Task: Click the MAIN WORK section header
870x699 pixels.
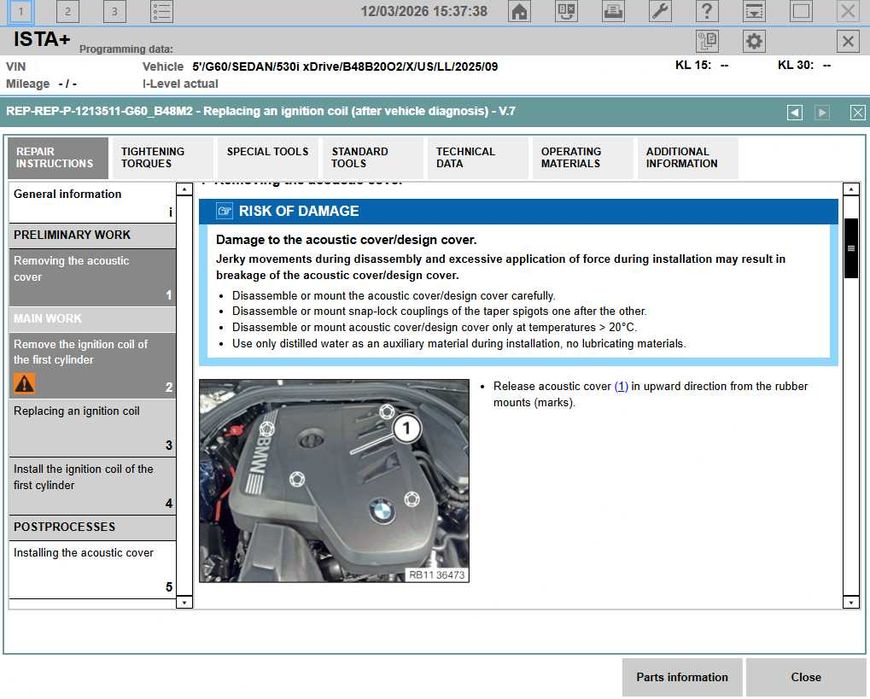Action: pos(92,319)
